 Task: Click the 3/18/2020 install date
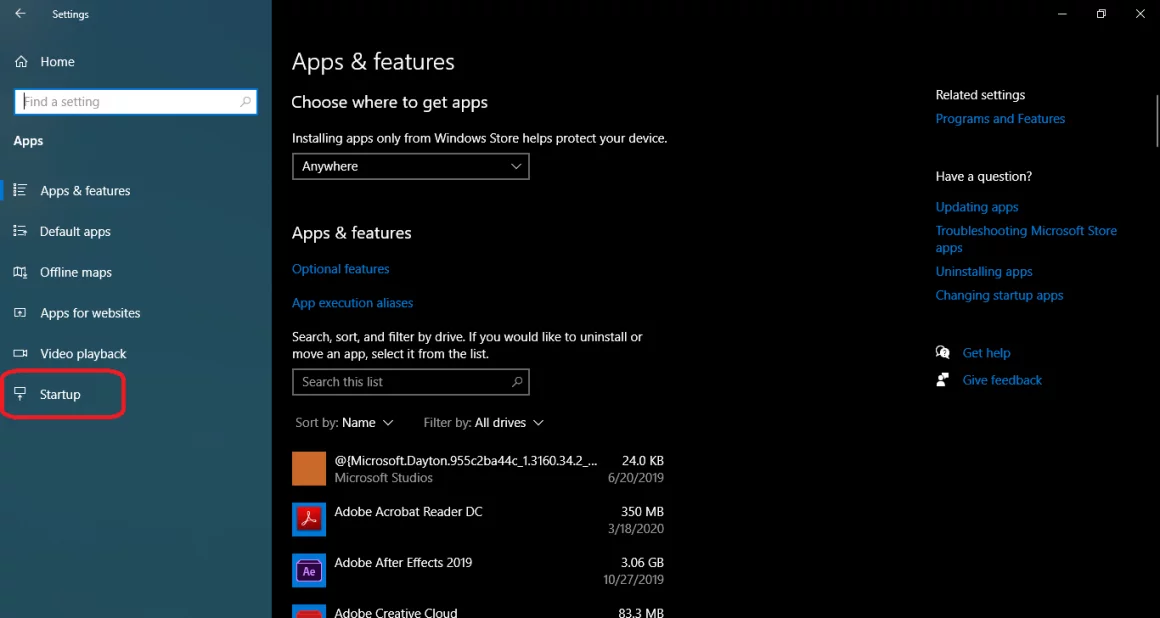tap(635, 529)
